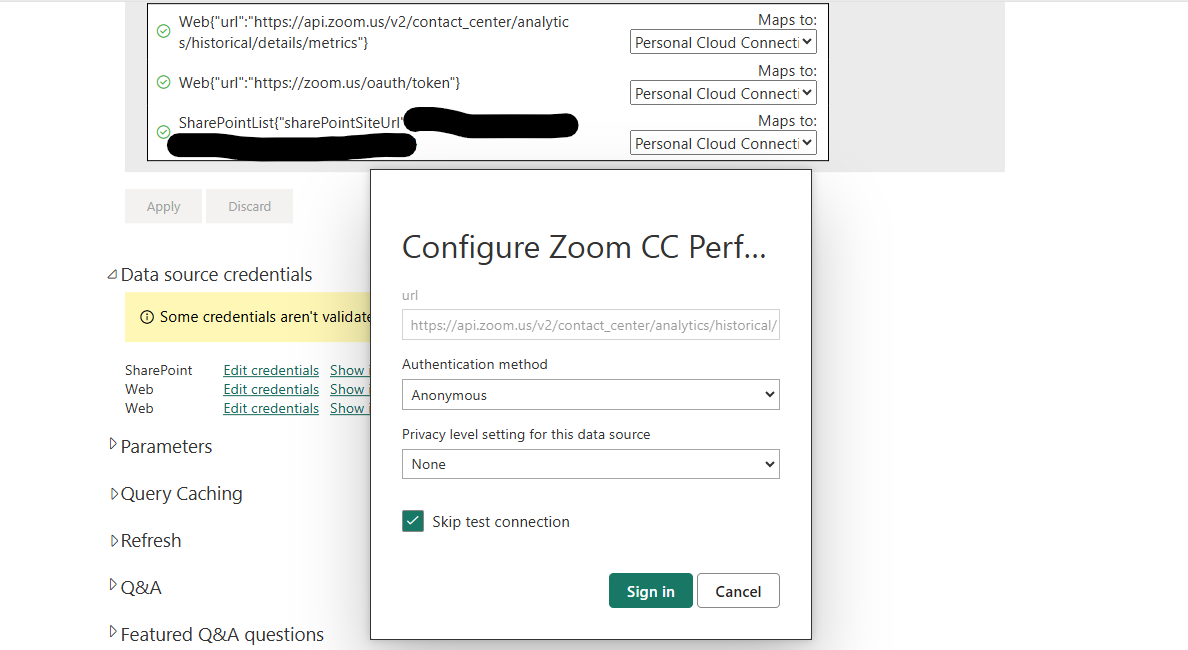Viewport: 1188px width, 650px height.
Task: Open Maps to dropdown for contact_center metrics source
Action: click(x=723, y=42)
